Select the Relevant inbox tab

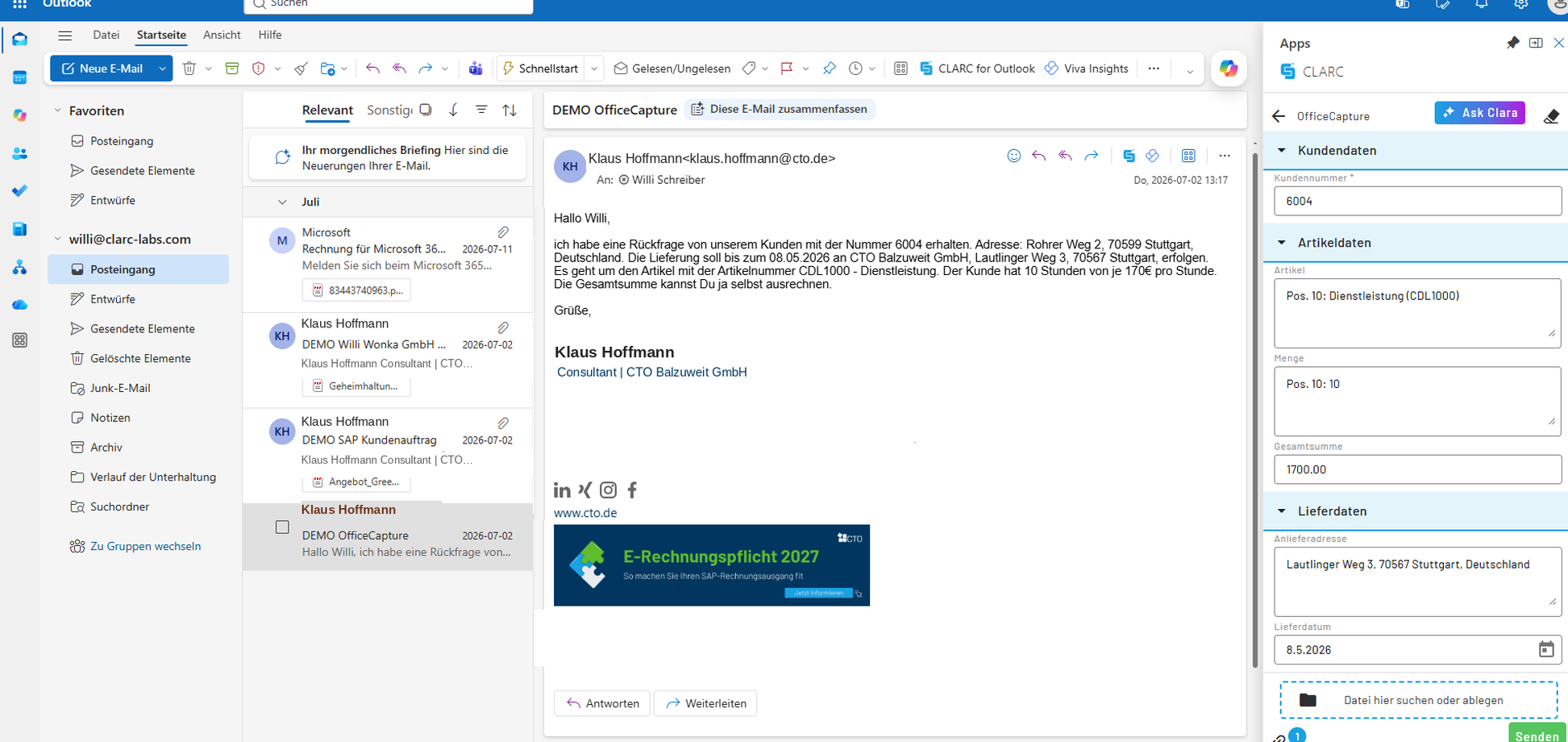(x=327, y=110)
